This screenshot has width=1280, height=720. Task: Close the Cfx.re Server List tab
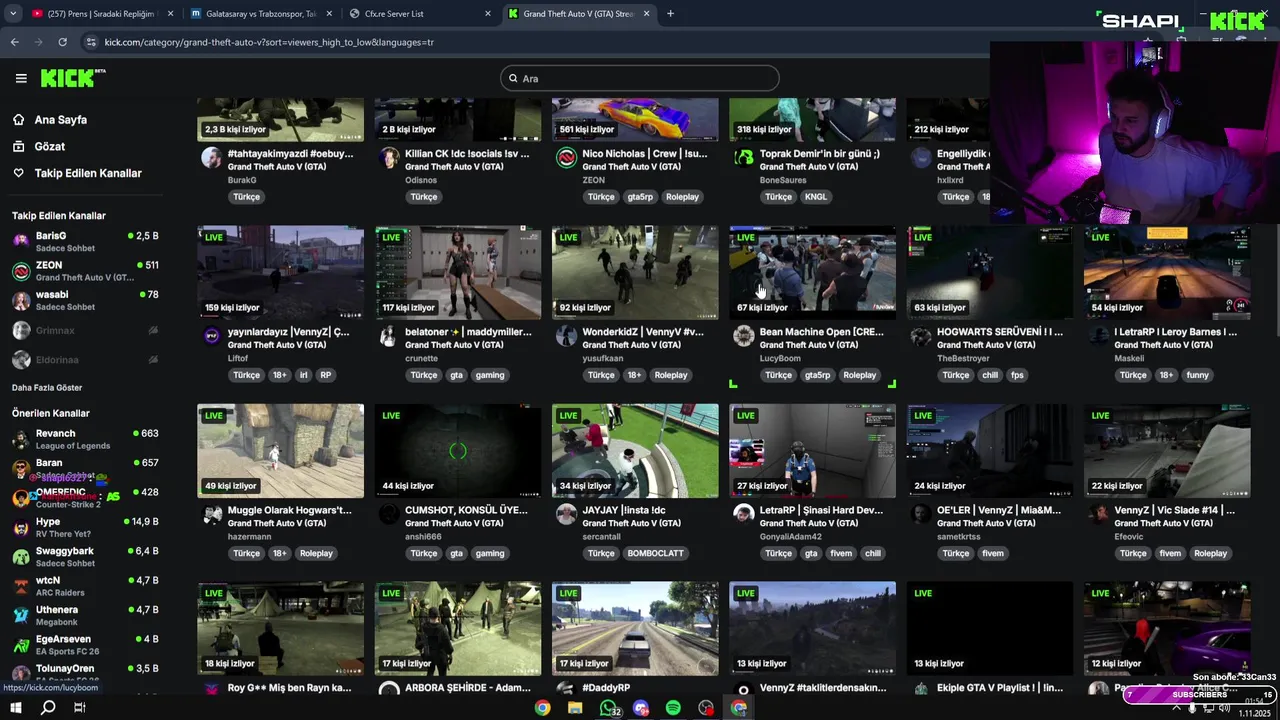click(488, 14)
